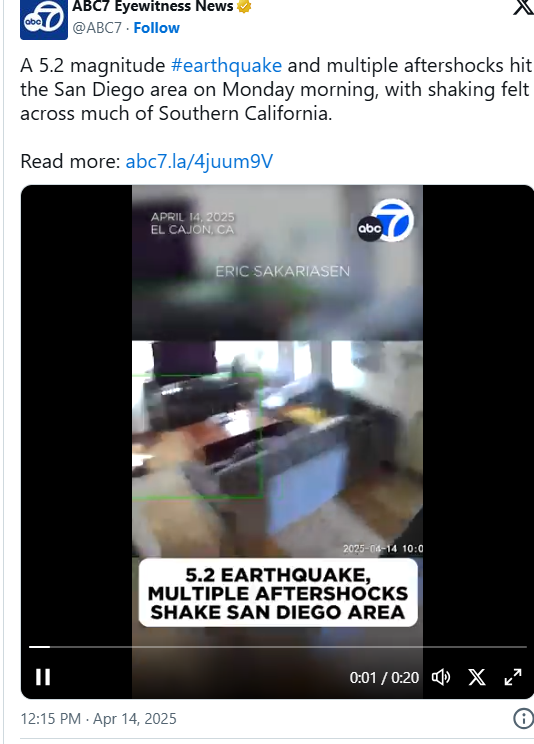Viewport: 534px width, 744px height.
Task: Open the abc7.la/4juum9V article link
Action: pyautogui.click(x=199, y=161)
